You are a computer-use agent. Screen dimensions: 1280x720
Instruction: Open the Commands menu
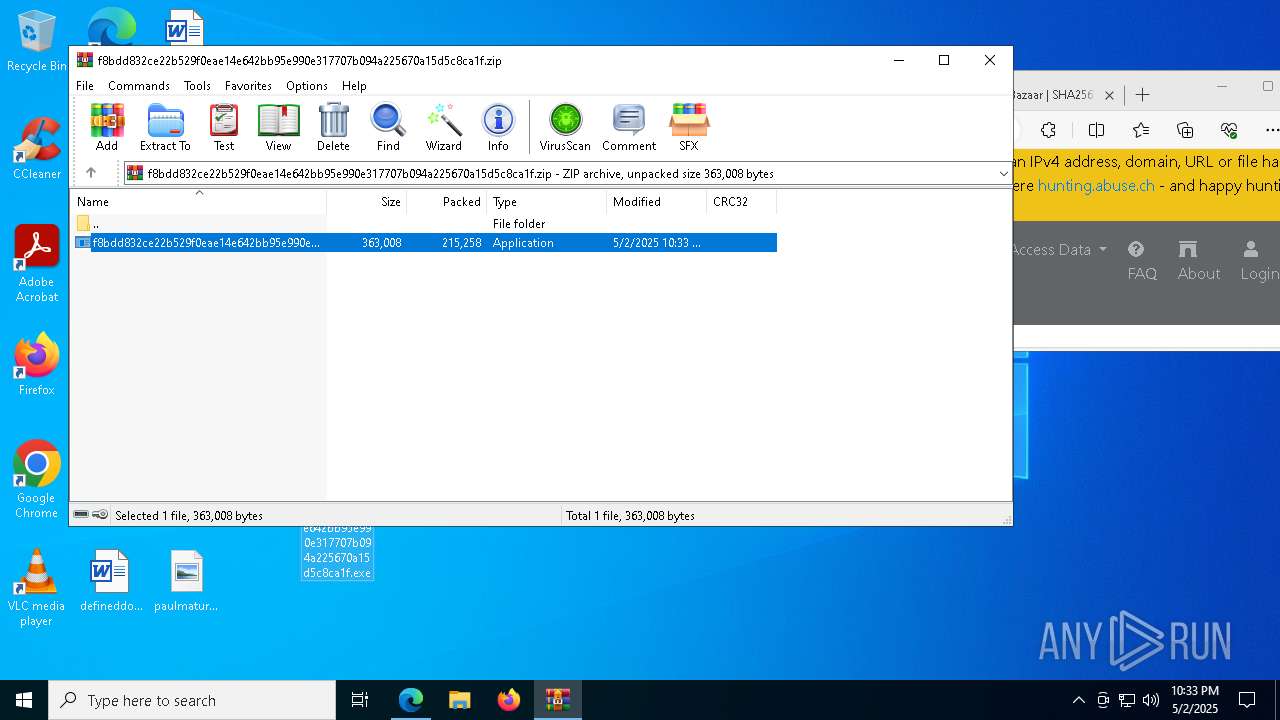click(139, 86)
